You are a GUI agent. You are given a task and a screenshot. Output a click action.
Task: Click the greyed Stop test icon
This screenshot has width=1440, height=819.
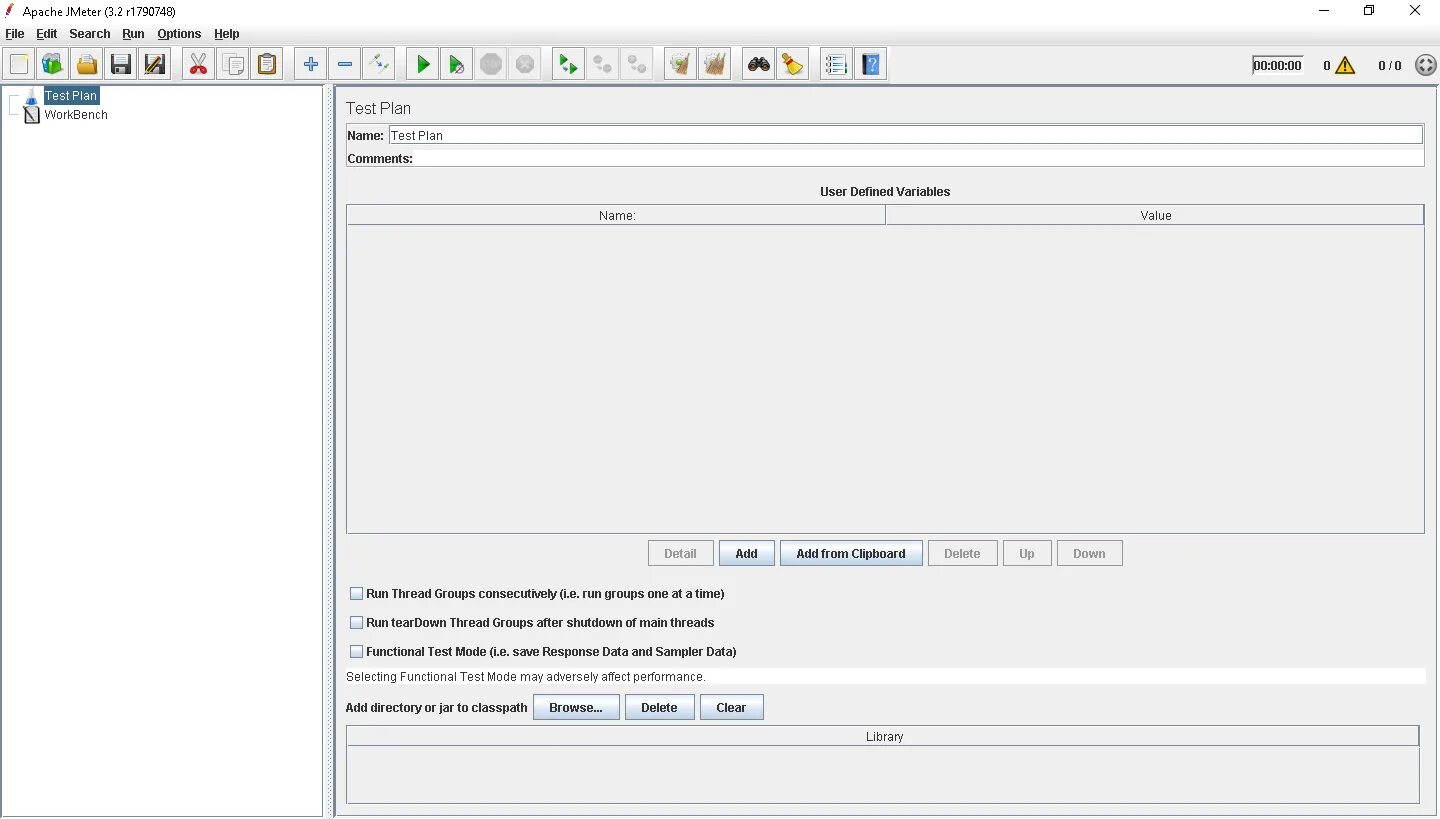(491, 65)
